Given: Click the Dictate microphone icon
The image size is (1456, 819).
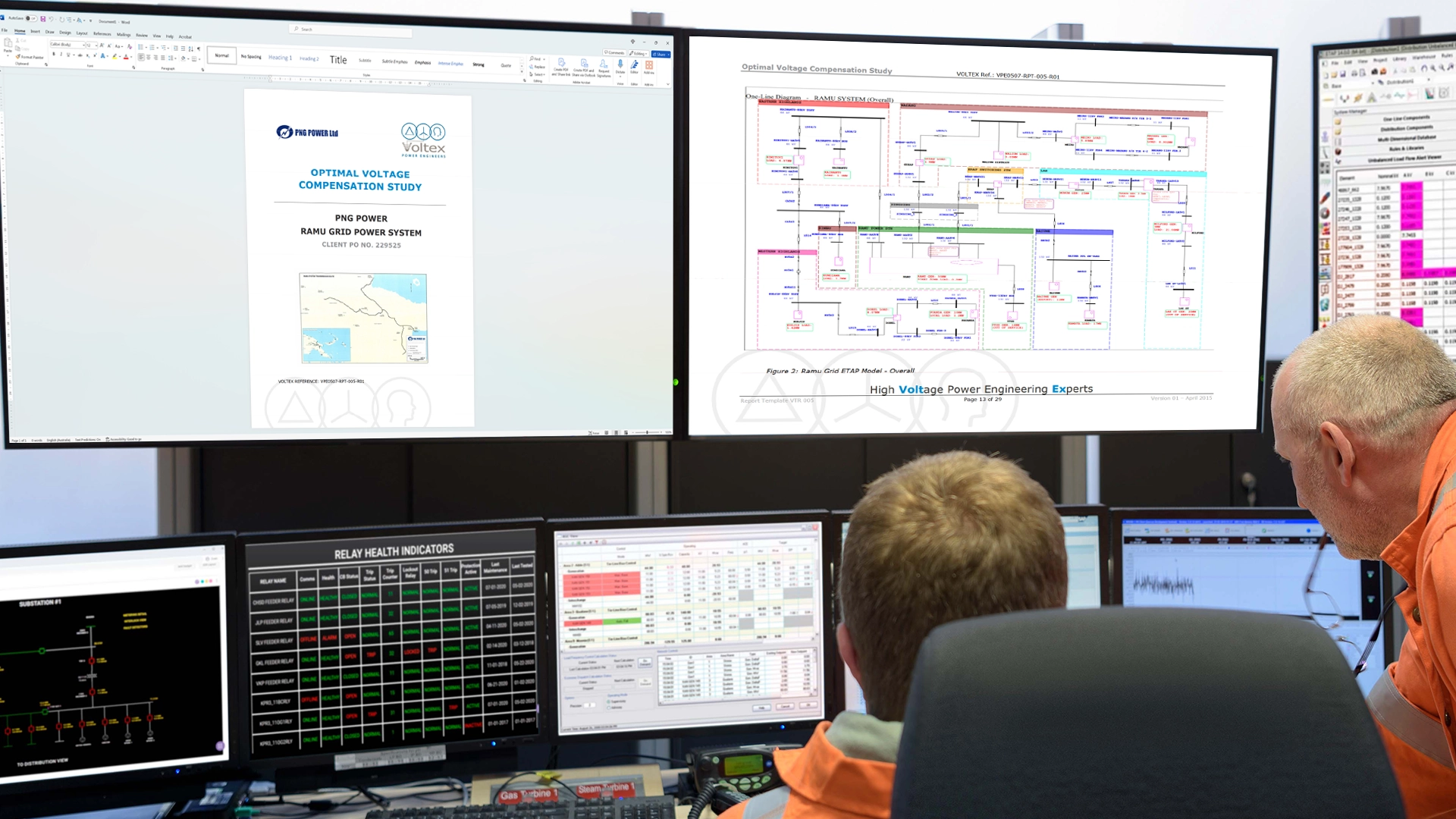Looking at the screenshot, I should pos(620,64).
